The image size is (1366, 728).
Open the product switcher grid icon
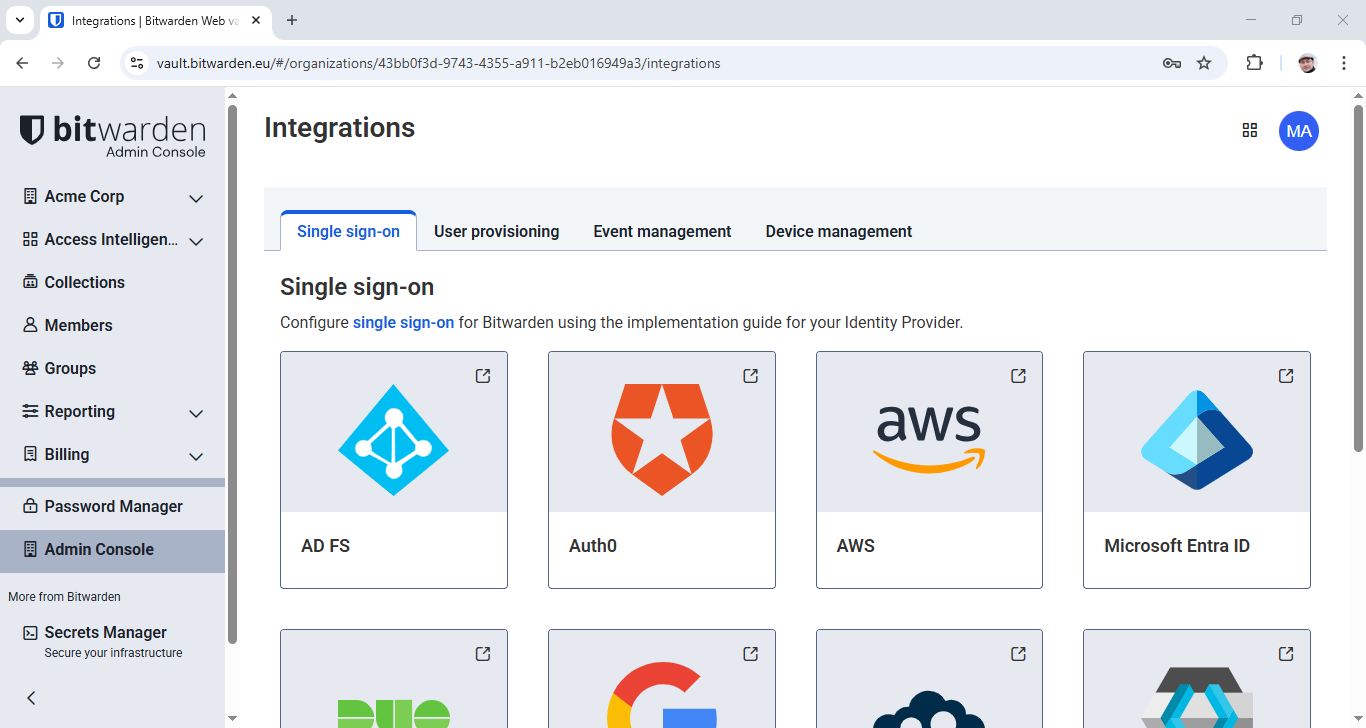1249,130
